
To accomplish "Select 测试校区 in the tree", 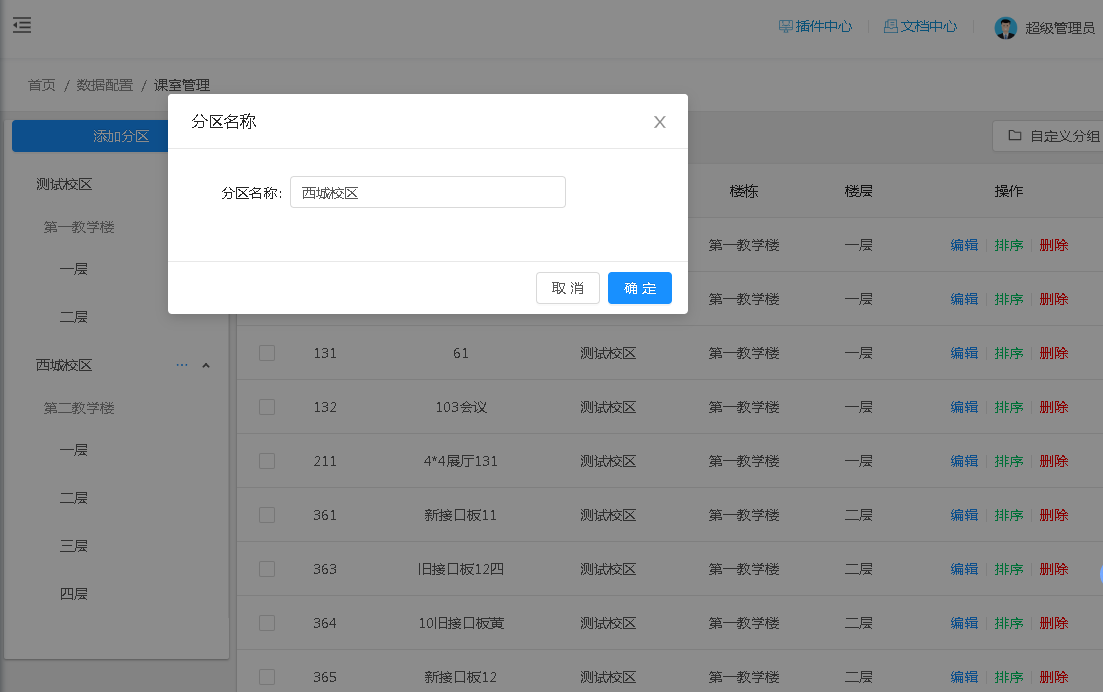I will (64, 184).
